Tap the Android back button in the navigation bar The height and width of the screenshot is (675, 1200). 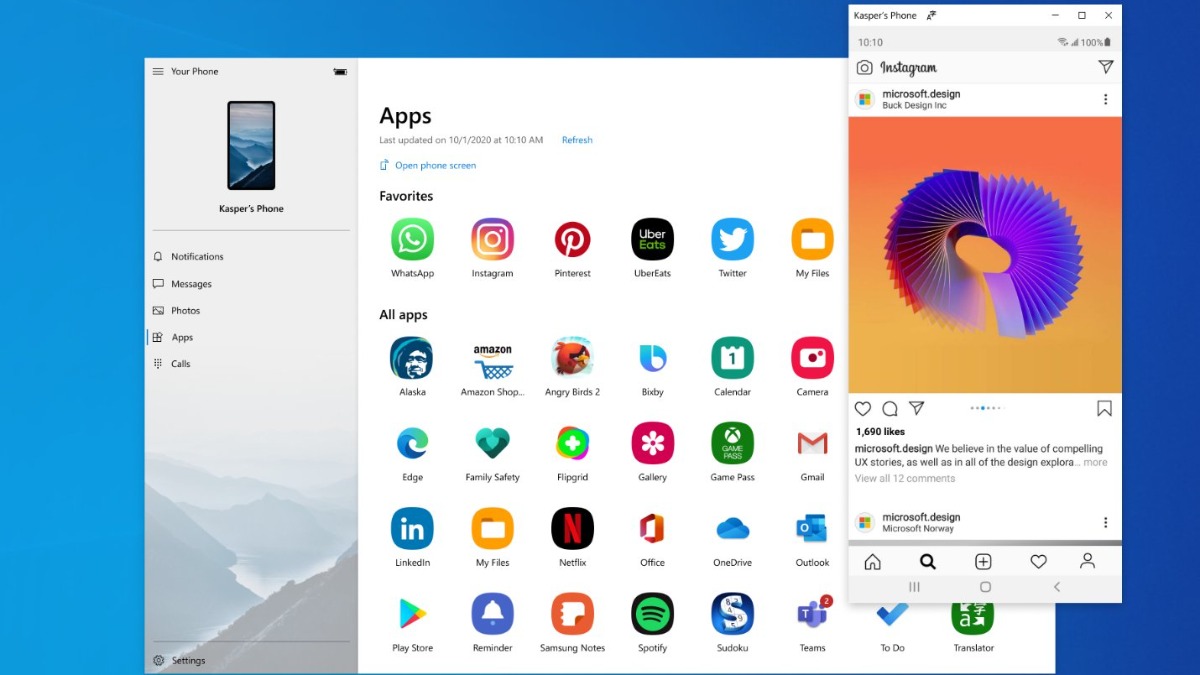pos(1056,588)
